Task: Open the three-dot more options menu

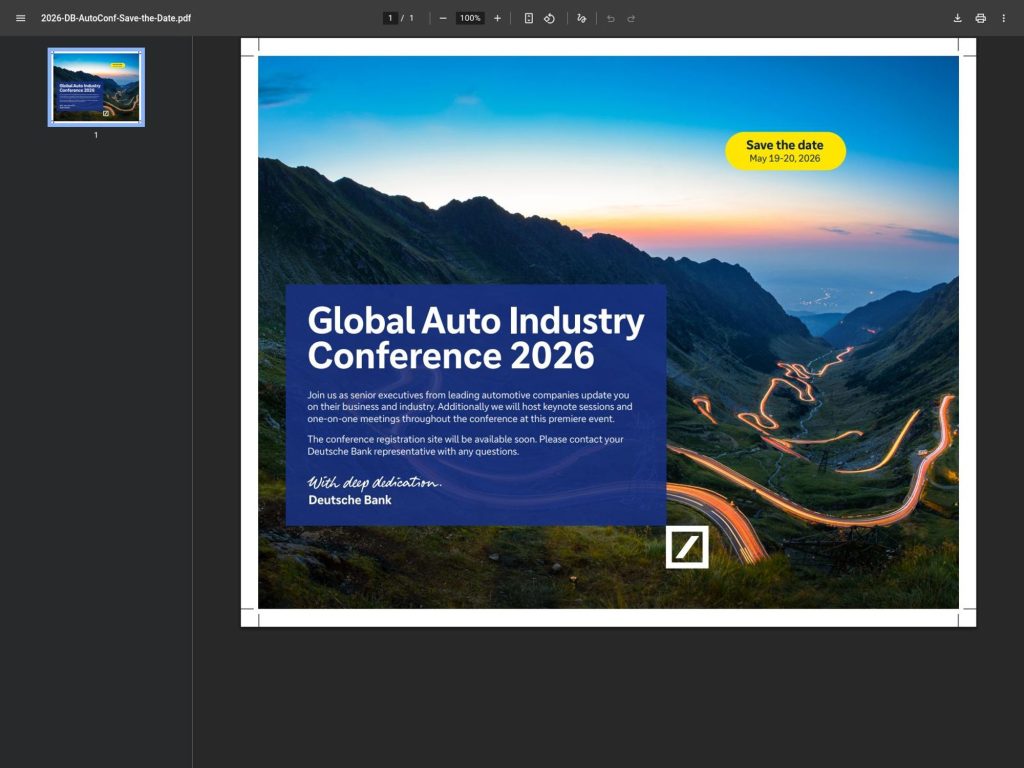Action: 1004,17
